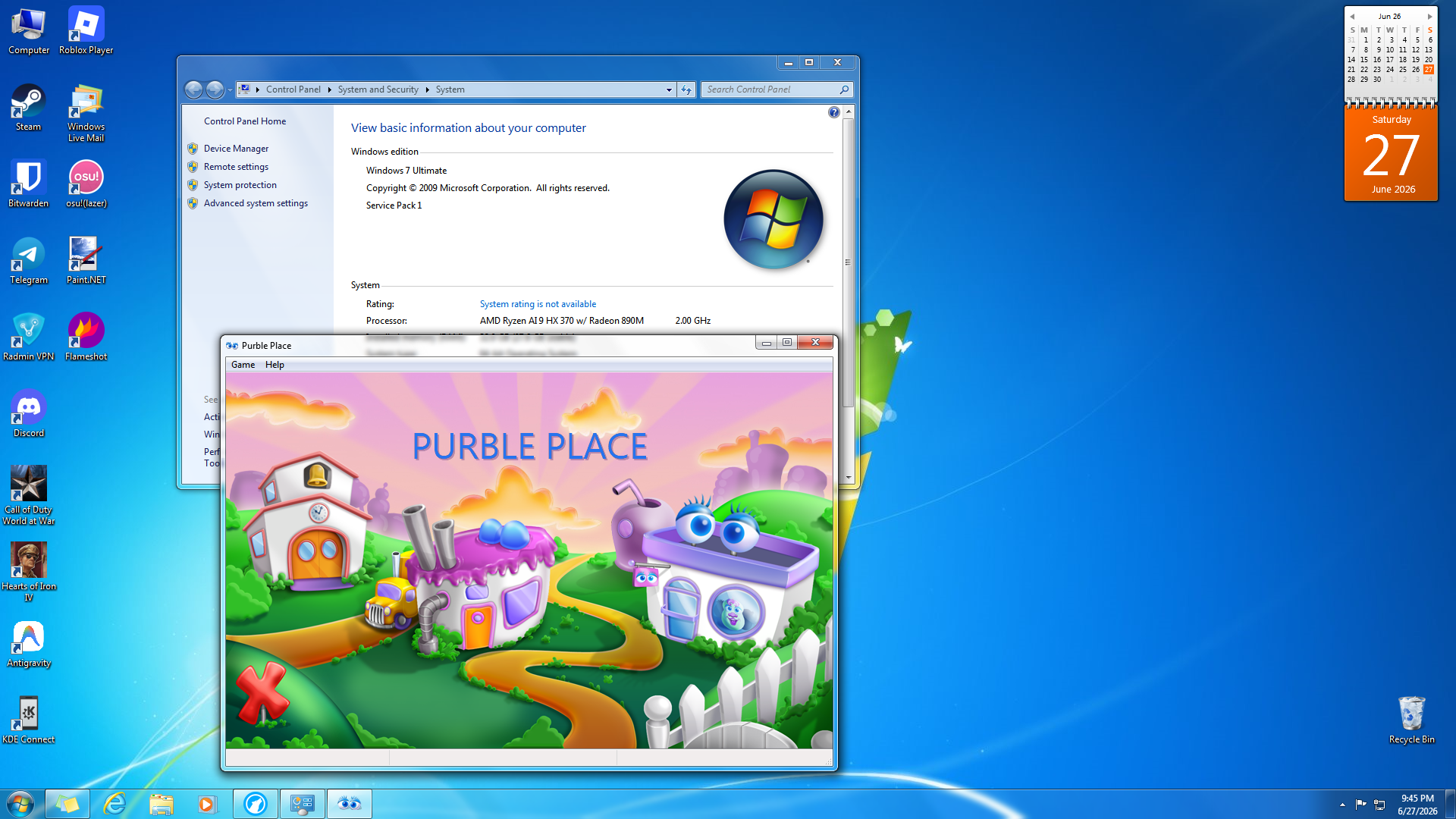Select the KDE Connect desktop icon
The height and width of the screenshot is (819, 1456).
[x=29, y=720]
